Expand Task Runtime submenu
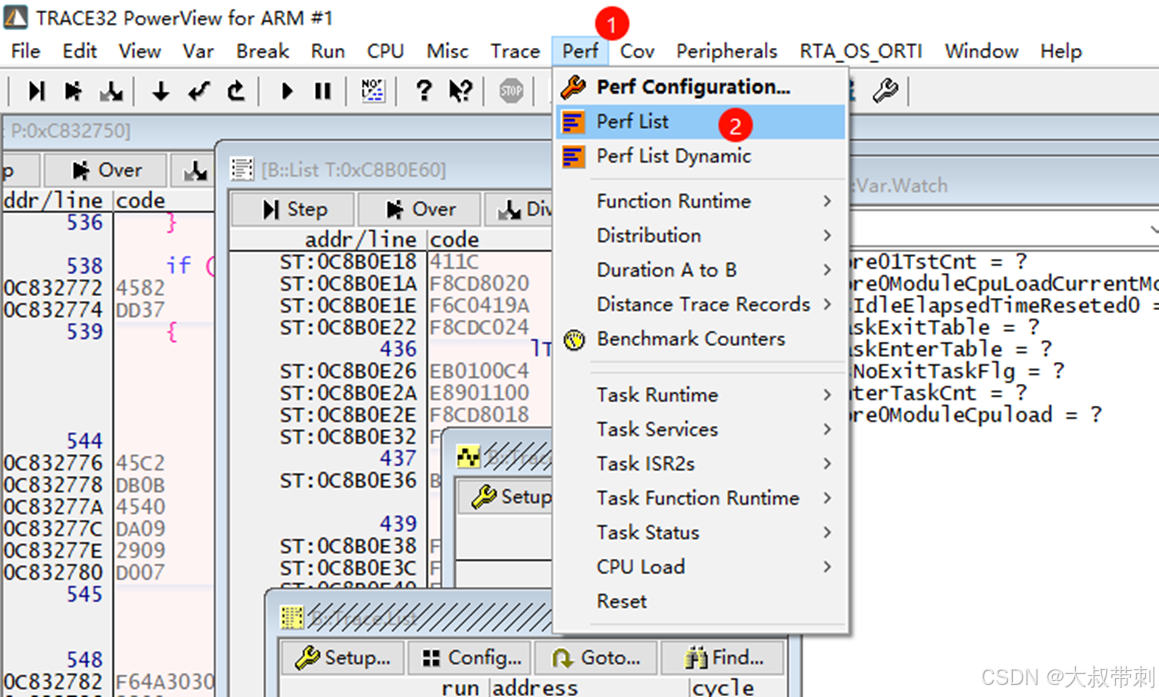The image size is (1159, 697). tap(700, 395)
